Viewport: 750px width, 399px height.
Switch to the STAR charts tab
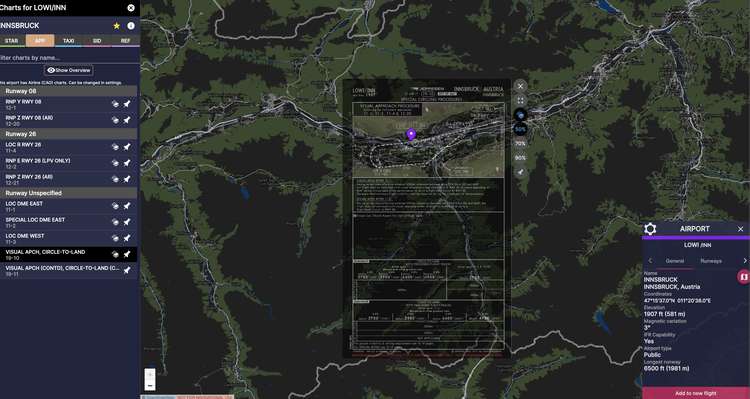coord(11,41)
